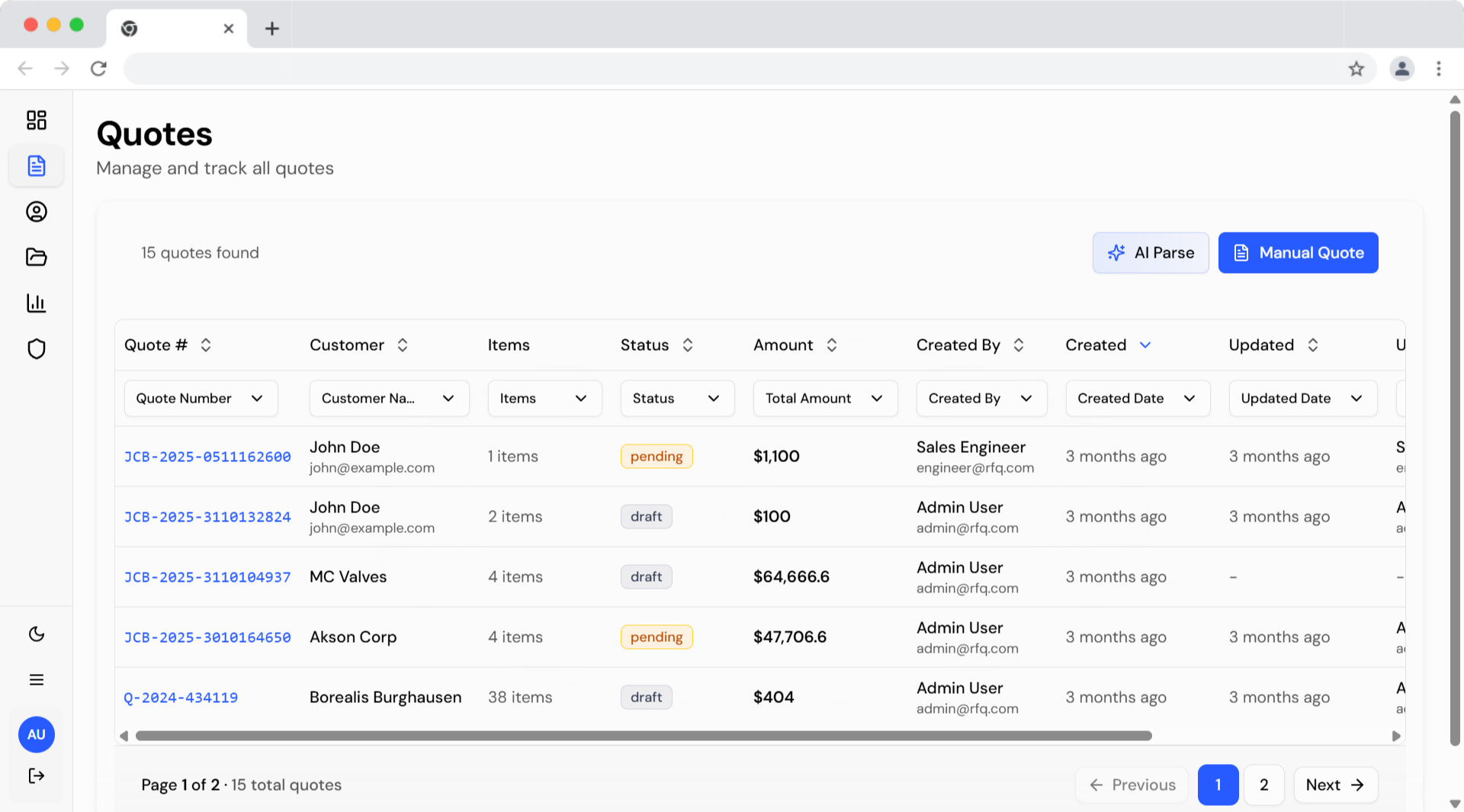Click the $47,706.6 amount cell
The width and height of the screenshot is (1464, 812).
[789, 637]
